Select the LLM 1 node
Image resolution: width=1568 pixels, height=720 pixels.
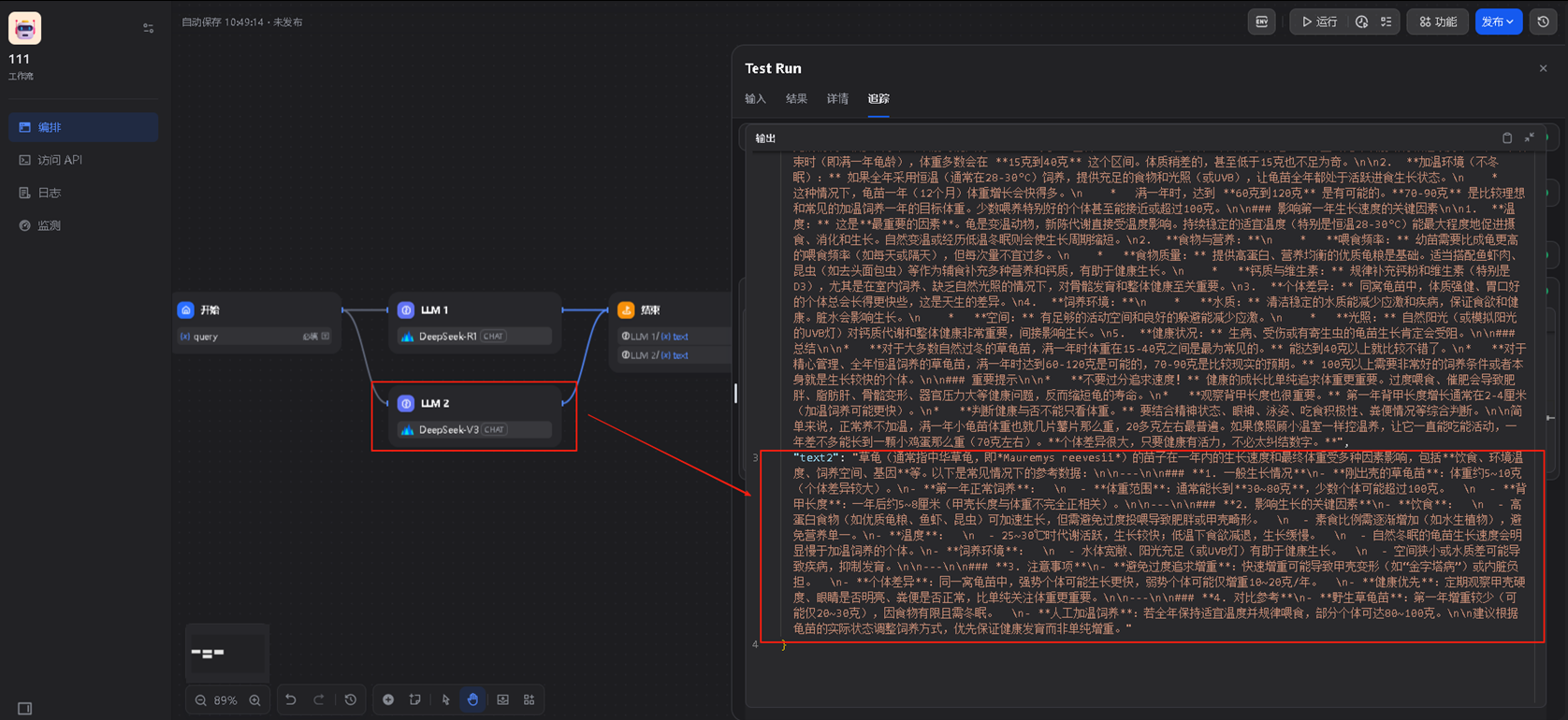coord(474,323)
